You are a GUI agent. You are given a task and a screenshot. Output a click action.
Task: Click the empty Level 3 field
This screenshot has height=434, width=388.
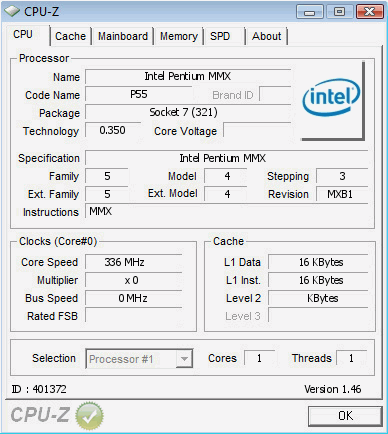[x=318, y=316]
